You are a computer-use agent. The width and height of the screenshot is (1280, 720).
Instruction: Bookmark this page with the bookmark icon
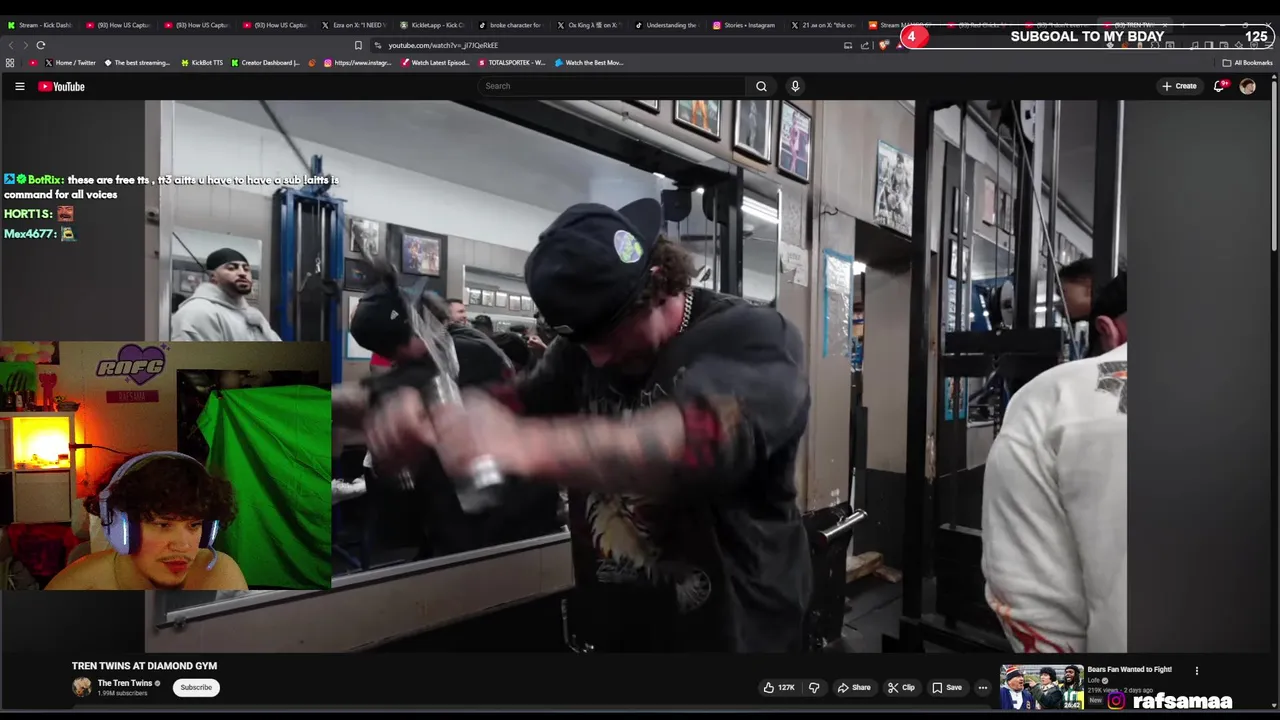coord(358,45)
